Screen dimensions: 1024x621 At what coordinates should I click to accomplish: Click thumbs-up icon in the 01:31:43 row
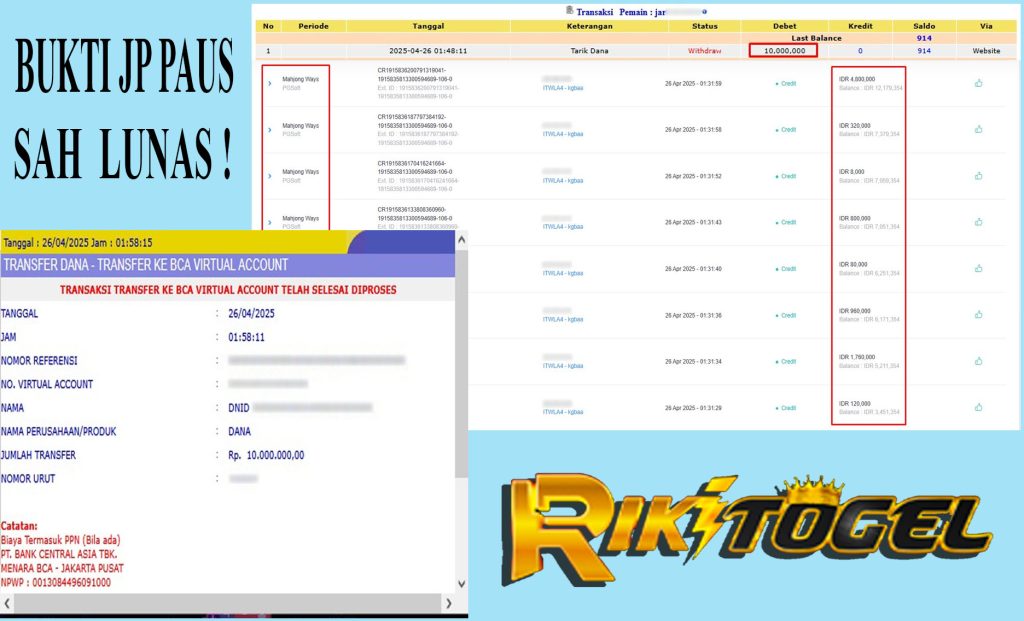click(978, 222)
